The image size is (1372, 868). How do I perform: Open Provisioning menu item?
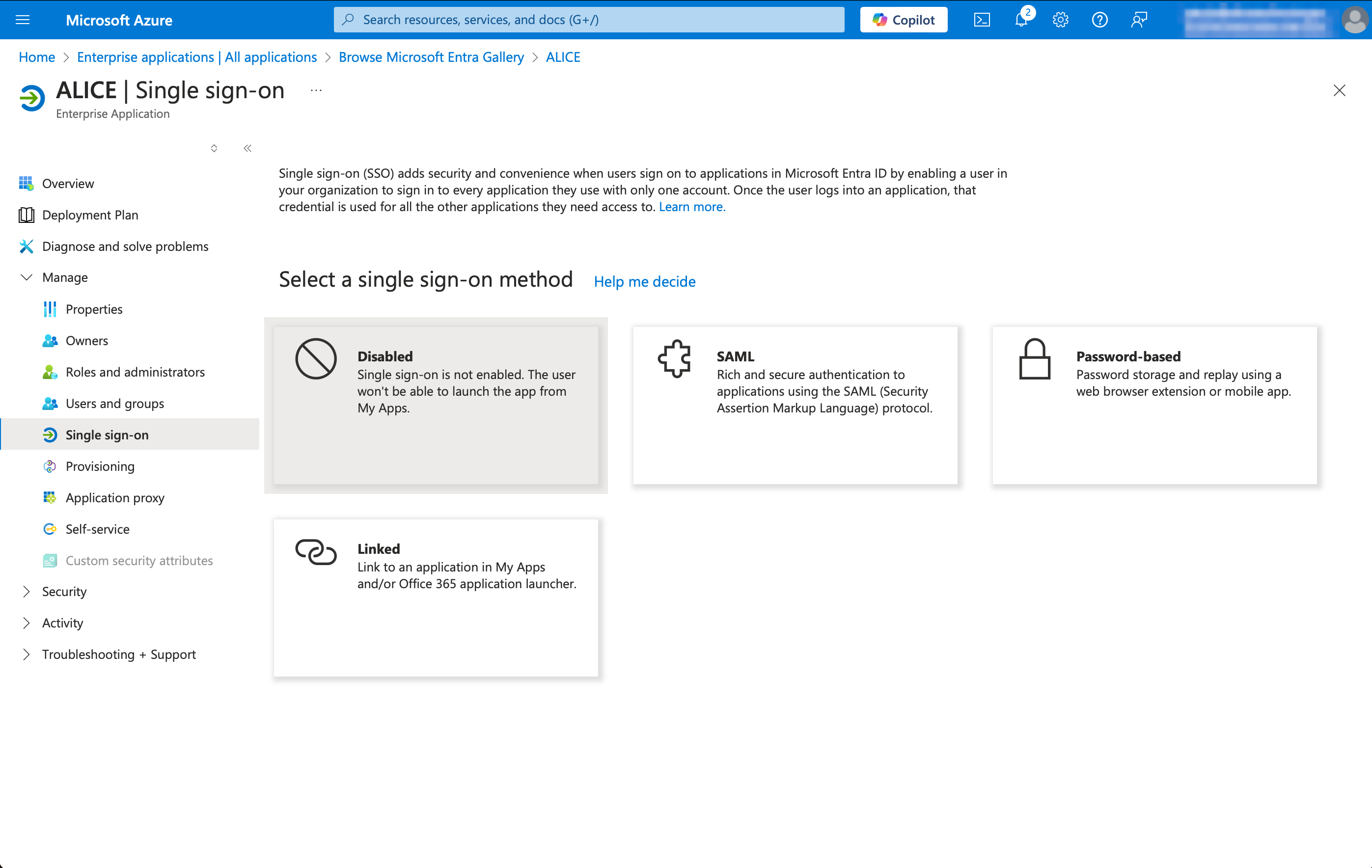pos(130,466)
